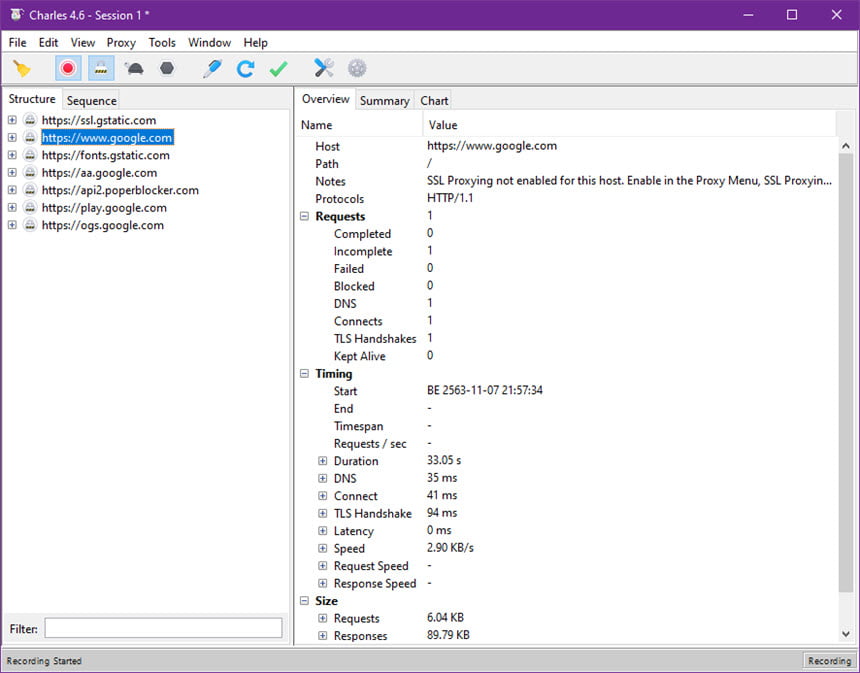Click the globe icon beside www.google.com
Viewport: 860px width, 673px height.
point(30,137)
